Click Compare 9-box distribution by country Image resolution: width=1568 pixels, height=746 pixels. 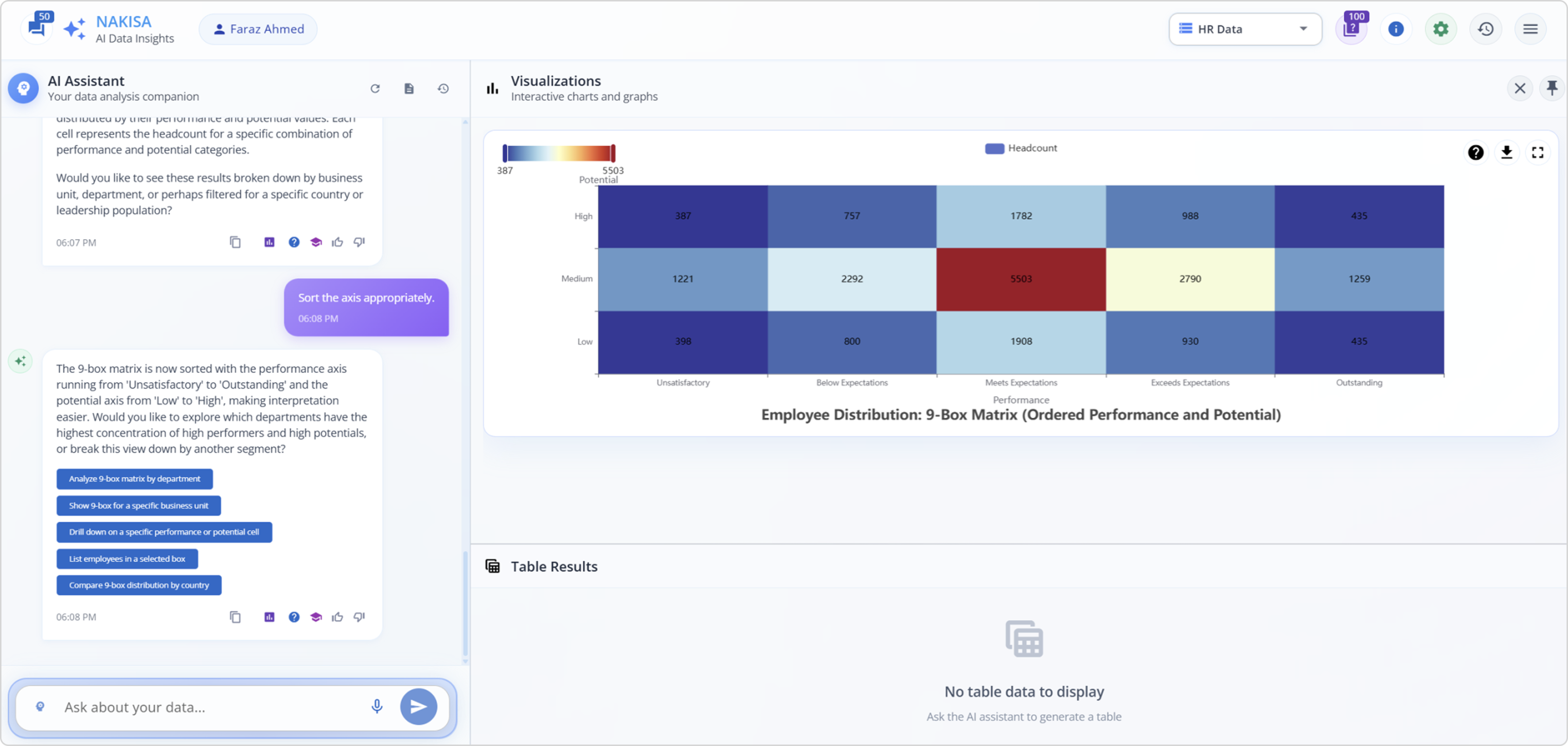click(139, 585)
